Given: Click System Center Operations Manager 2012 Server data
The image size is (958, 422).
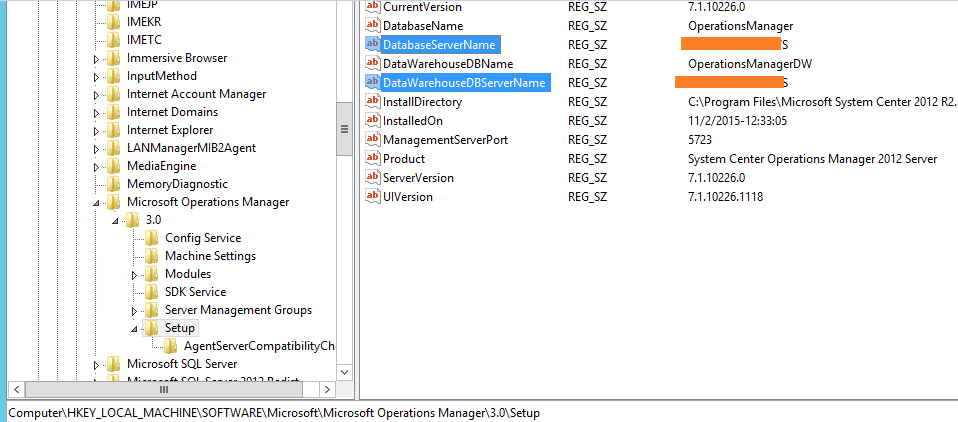Looking at the screenshot, I should coord(813,158).
